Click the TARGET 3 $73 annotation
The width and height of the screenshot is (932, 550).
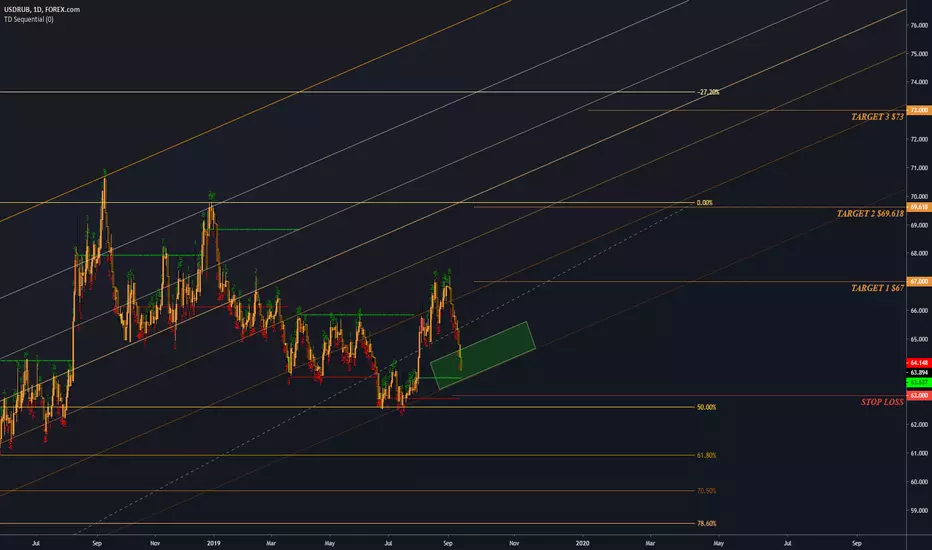click(x=877, y=117)
